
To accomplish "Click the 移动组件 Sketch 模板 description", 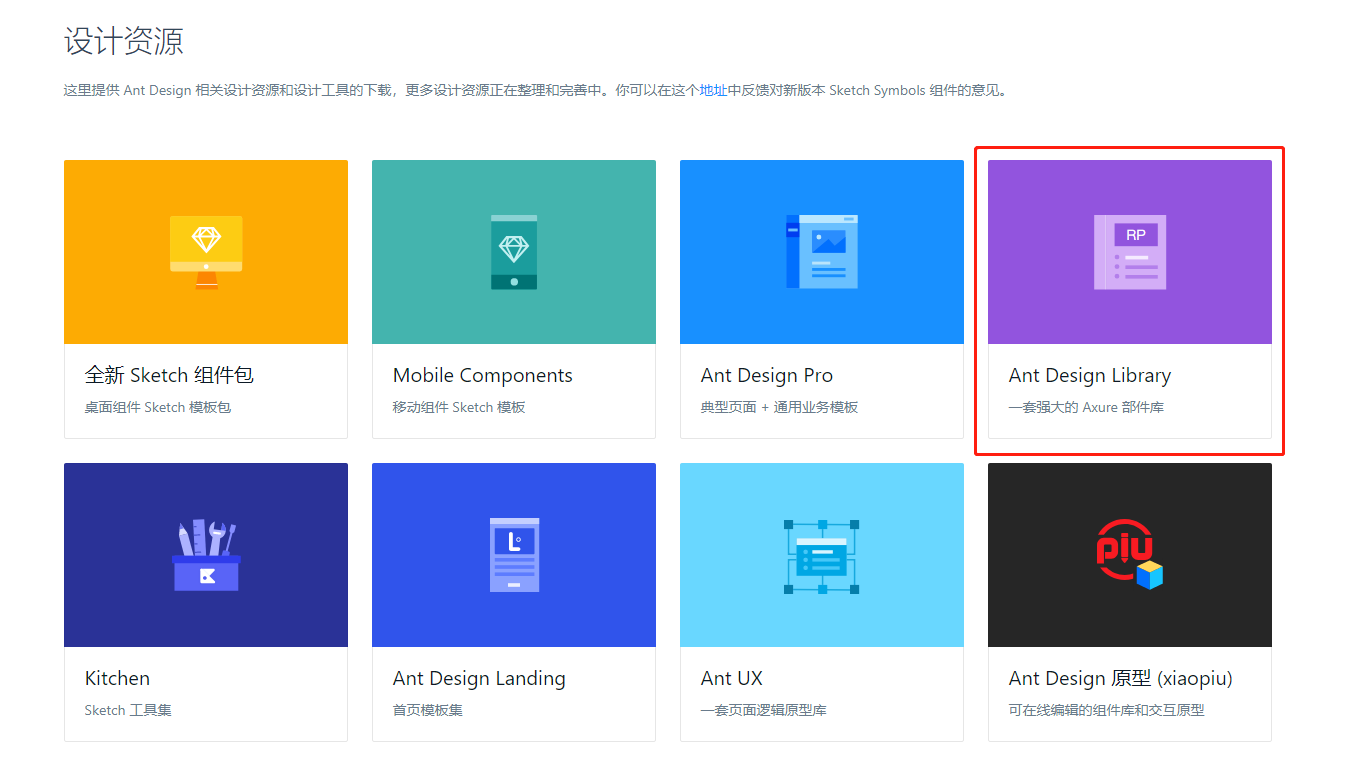I will tap(459, 407).
